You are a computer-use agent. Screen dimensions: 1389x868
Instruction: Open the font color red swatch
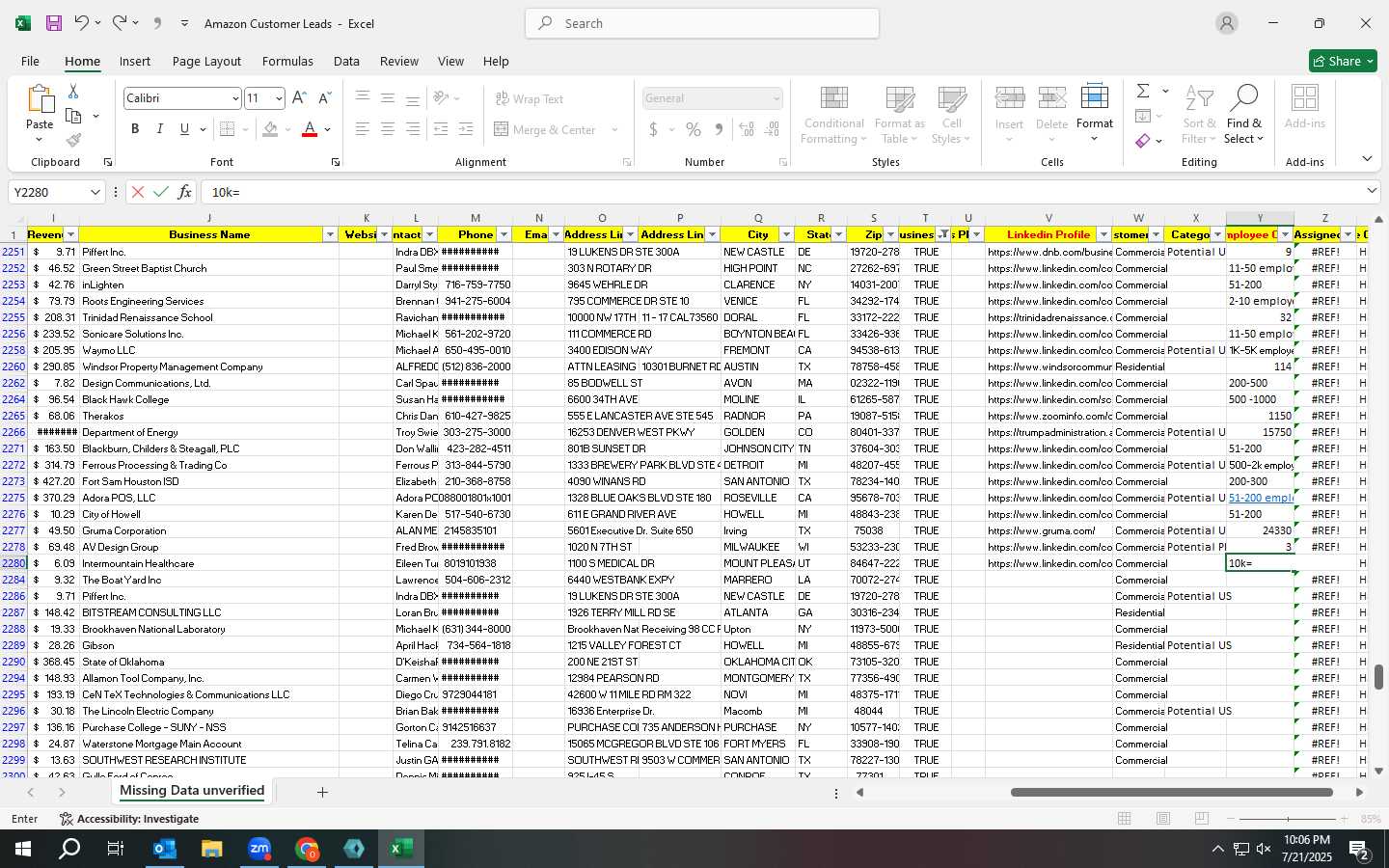point(310,129)
